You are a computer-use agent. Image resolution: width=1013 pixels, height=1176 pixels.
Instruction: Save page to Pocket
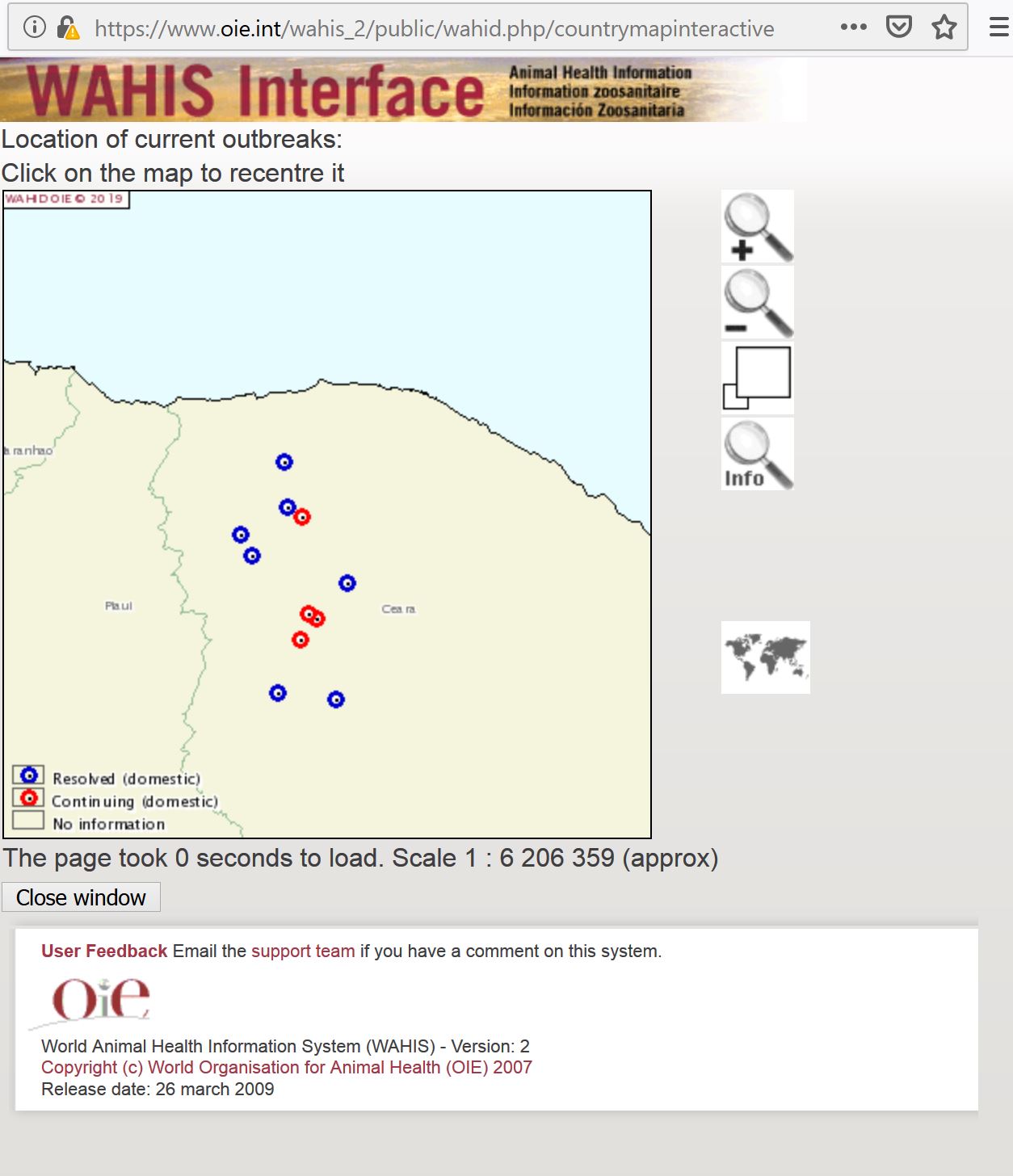tap(899, 27)
